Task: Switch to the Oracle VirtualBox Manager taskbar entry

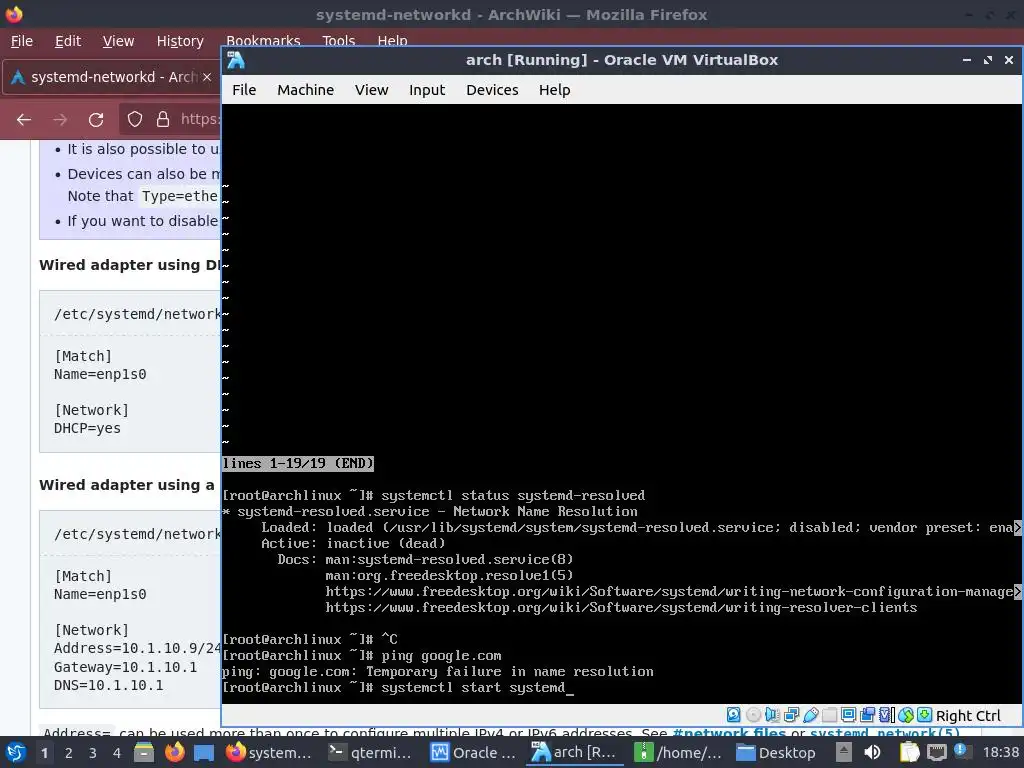Action: click(473, 752)
